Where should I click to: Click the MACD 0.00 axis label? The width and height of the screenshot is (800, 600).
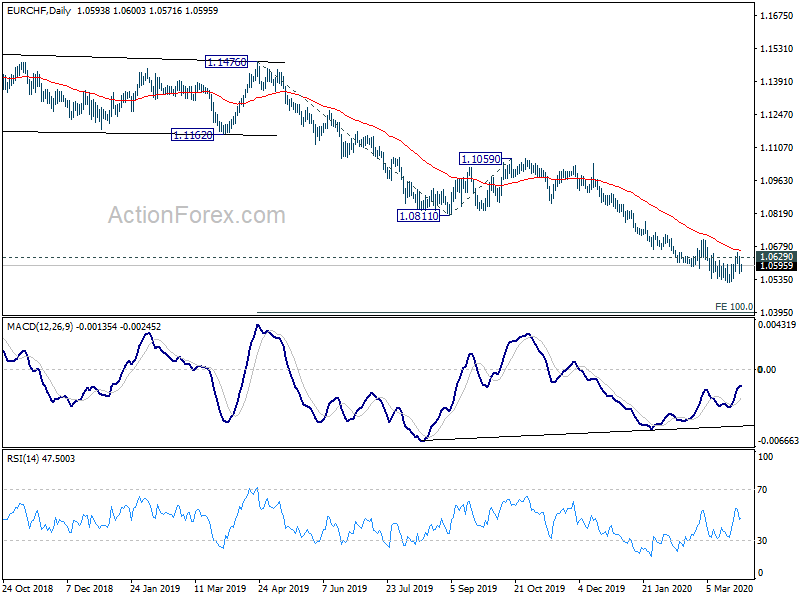click(x=767, y=369)
